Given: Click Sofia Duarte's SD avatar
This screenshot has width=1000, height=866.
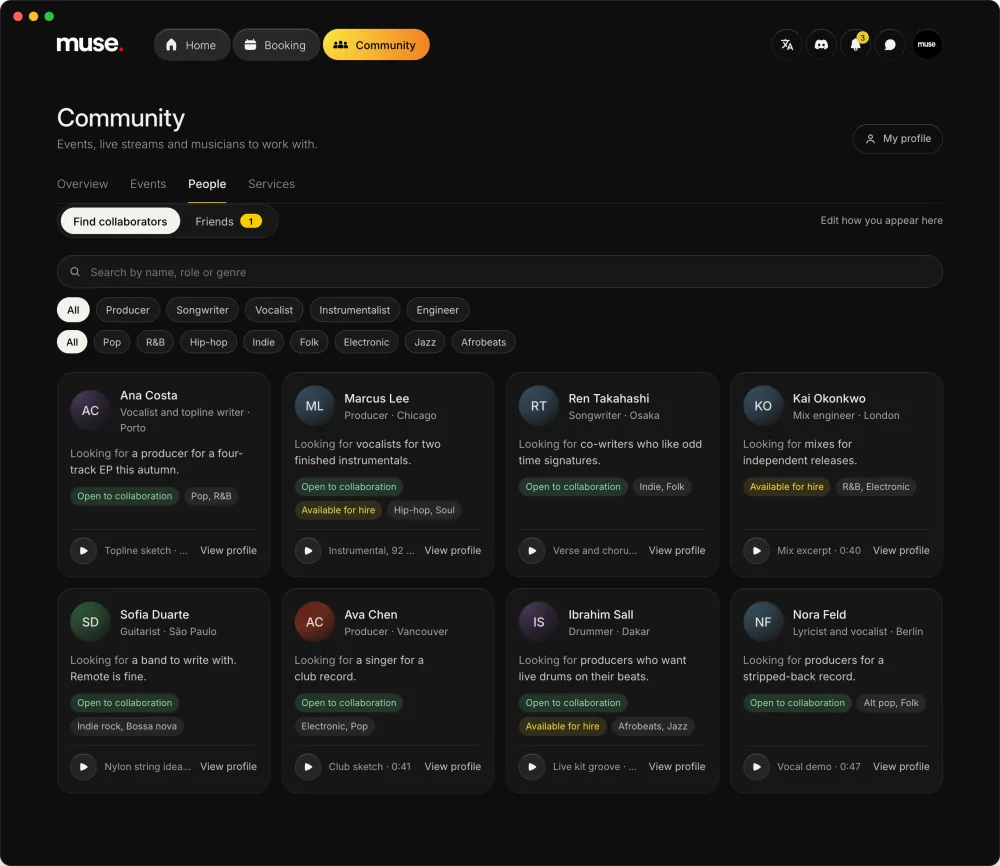Looking at the screenshot, I should [91, 622].
